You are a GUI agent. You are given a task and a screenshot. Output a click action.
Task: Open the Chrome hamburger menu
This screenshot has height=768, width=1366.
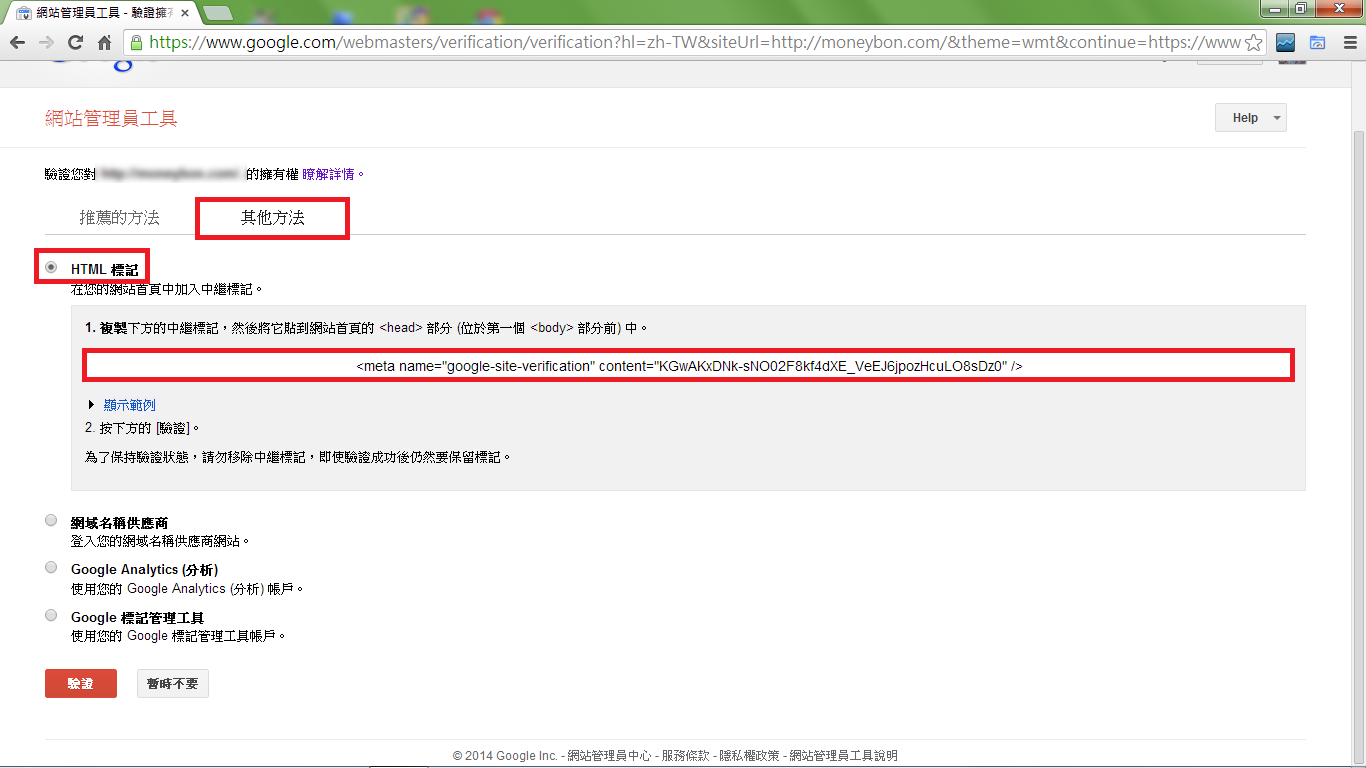[x=1350, y=42]
